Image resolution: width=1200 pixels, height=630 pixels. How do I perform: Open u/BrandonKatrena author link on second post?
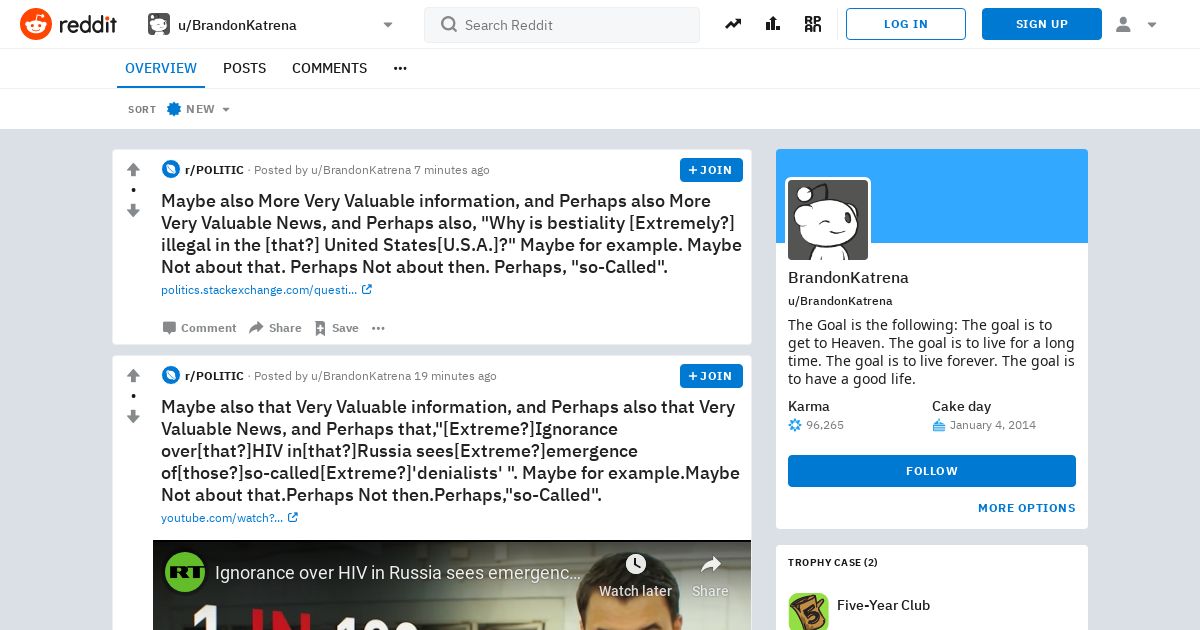pos(361,376)
